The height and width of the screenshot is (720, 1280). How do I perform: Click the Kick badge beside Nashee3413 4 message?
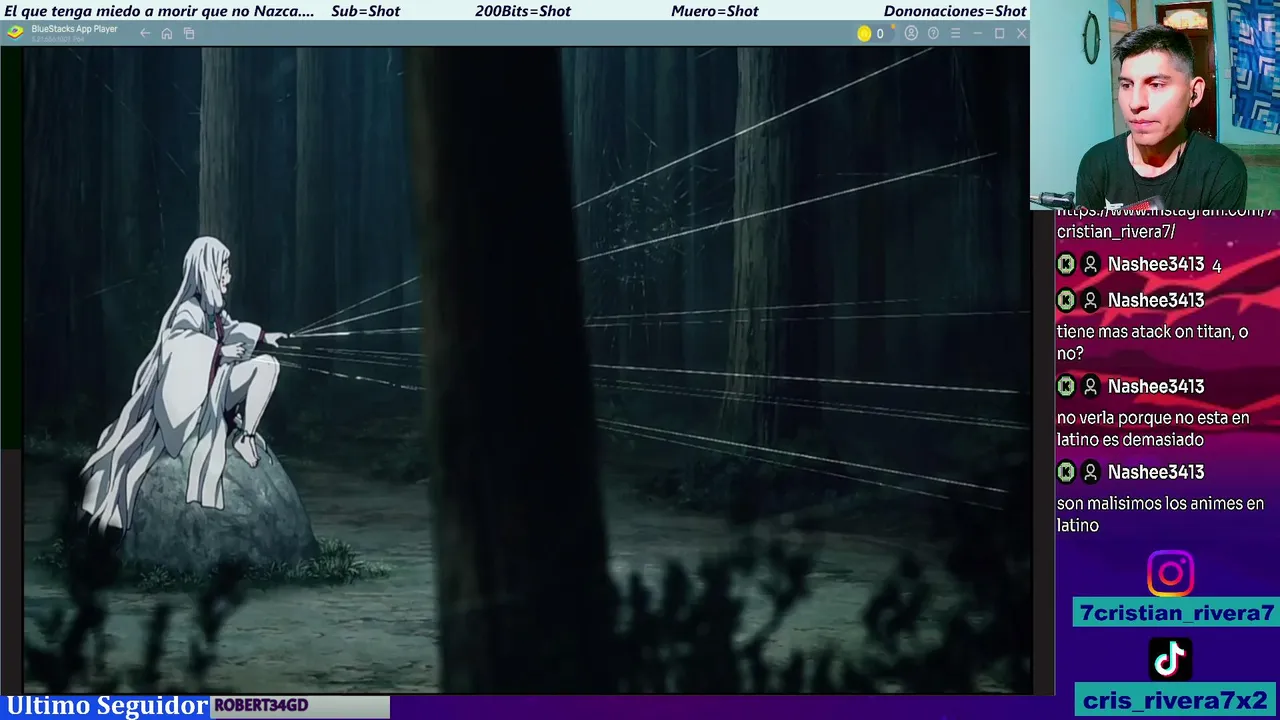1066,264
